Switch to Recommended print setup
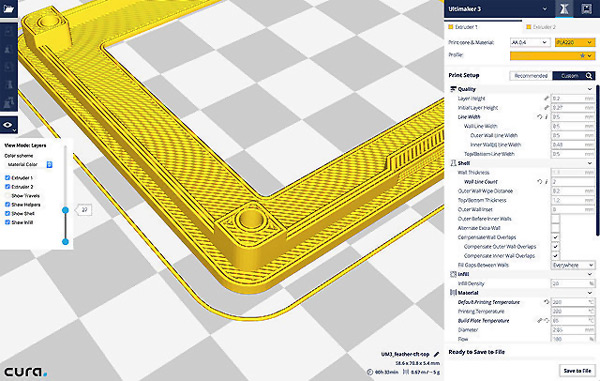 531,76
